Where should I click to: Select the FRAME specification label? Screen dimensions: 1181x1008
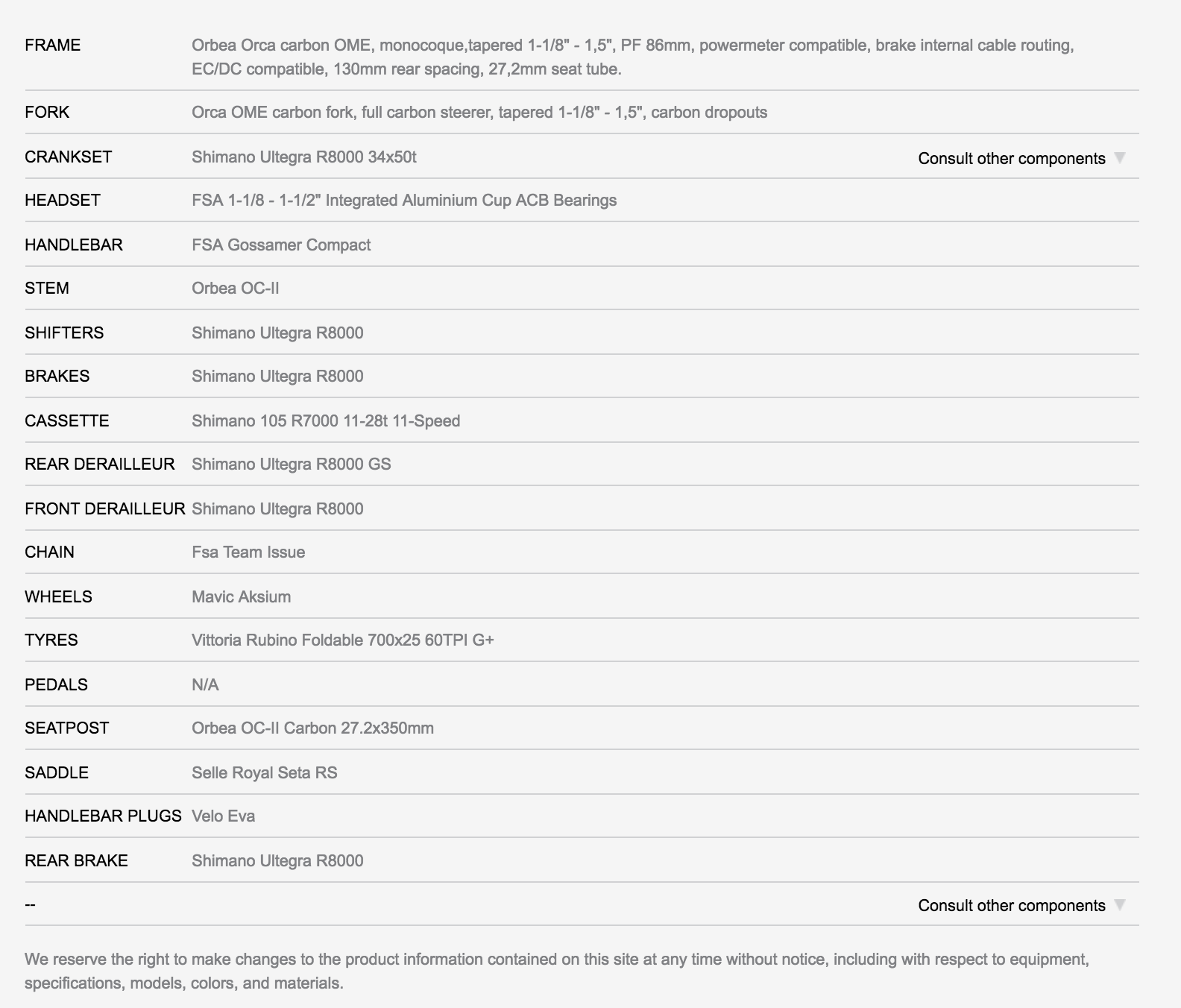(52, 45)
